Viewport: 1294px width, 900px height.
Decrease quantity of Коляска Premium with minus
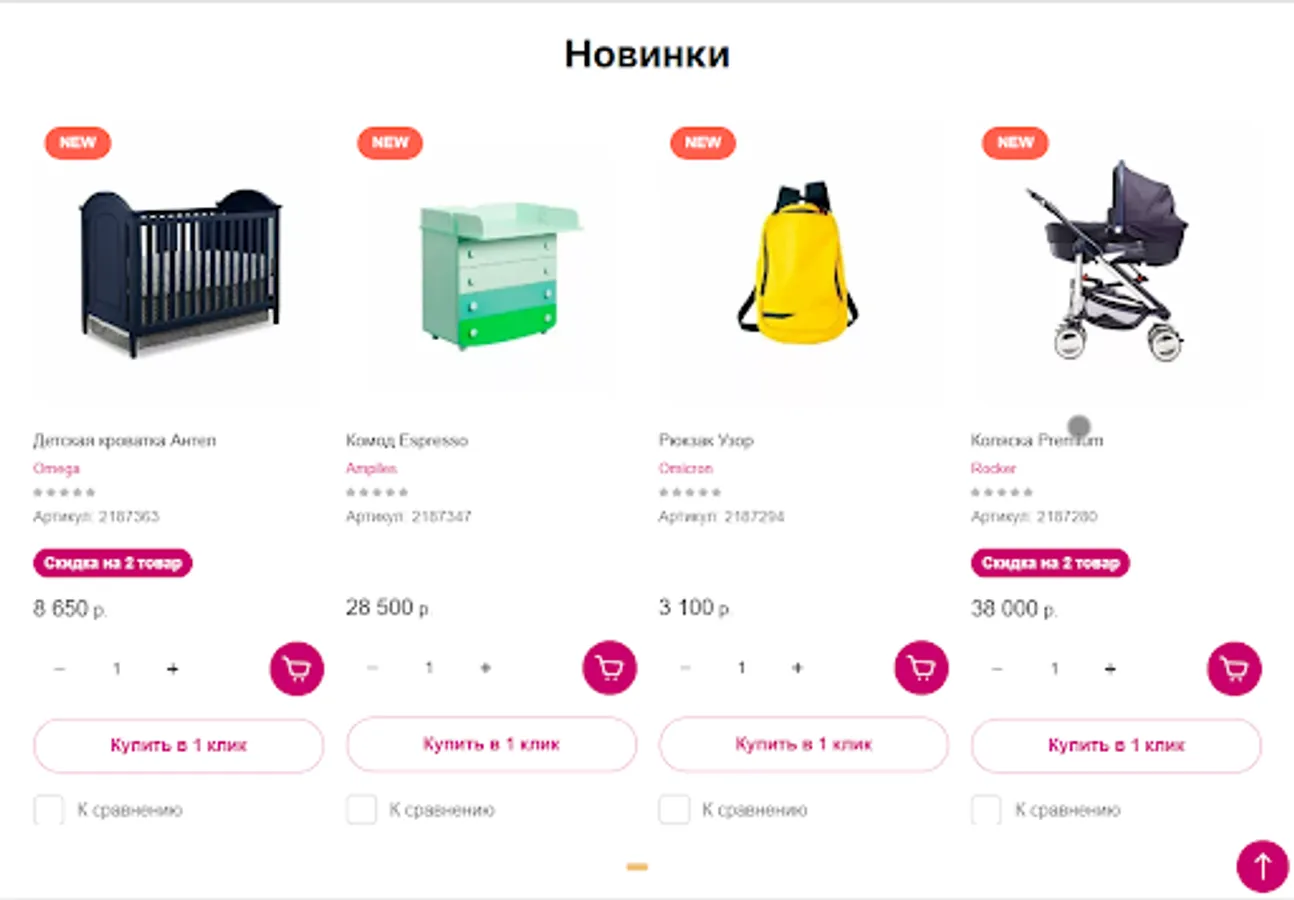click(997, 669)
